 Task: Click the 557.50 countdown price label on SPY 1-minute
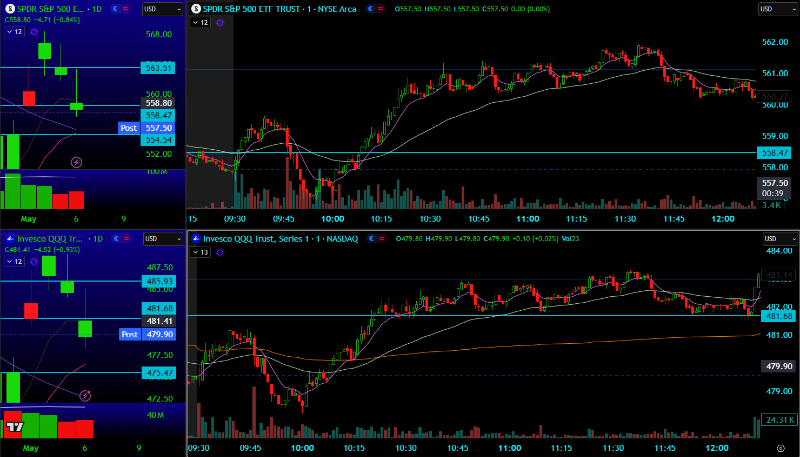775,188
